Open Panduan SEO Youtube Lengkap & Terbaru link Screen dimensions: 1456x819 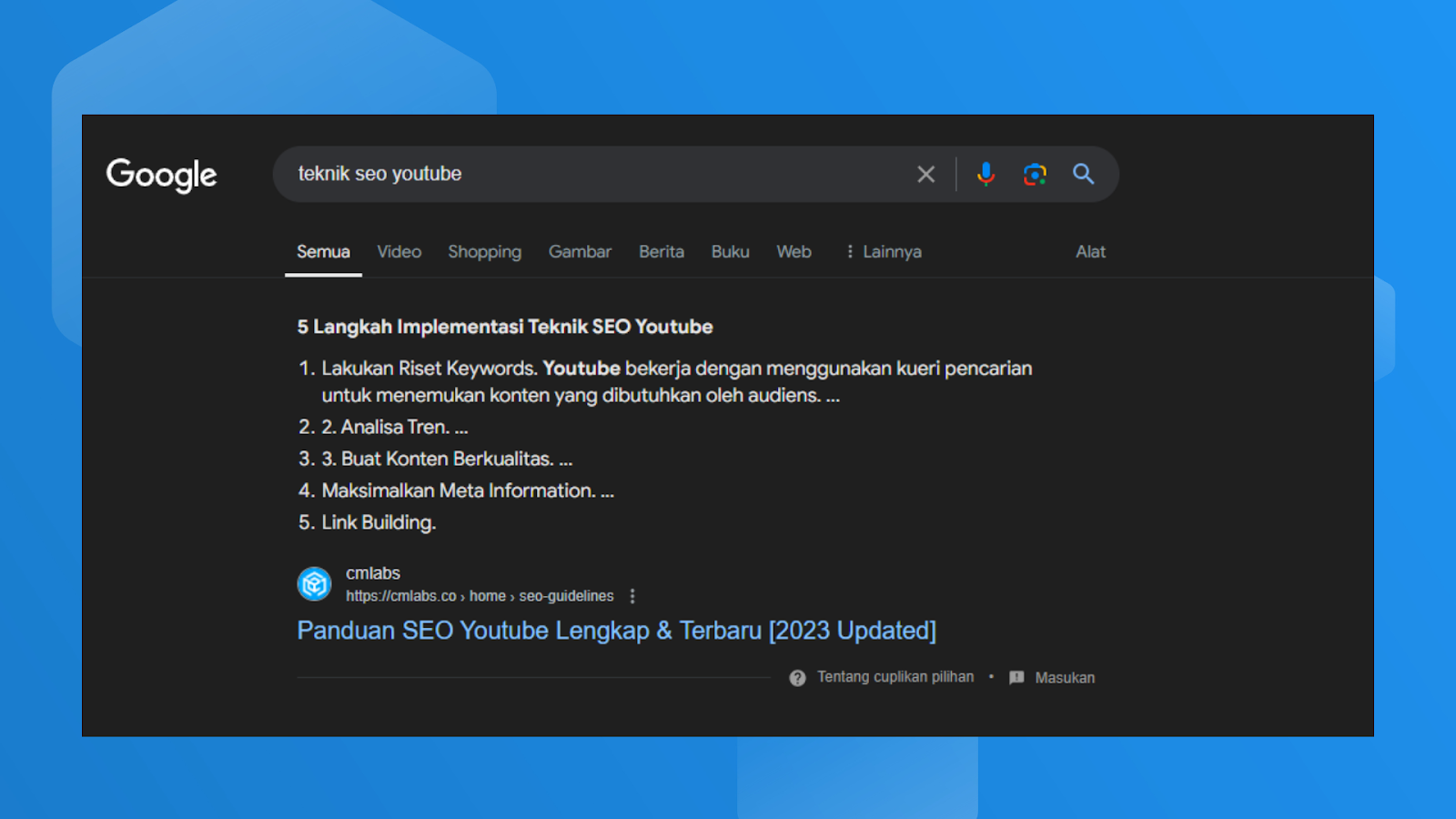pos(617,631)
